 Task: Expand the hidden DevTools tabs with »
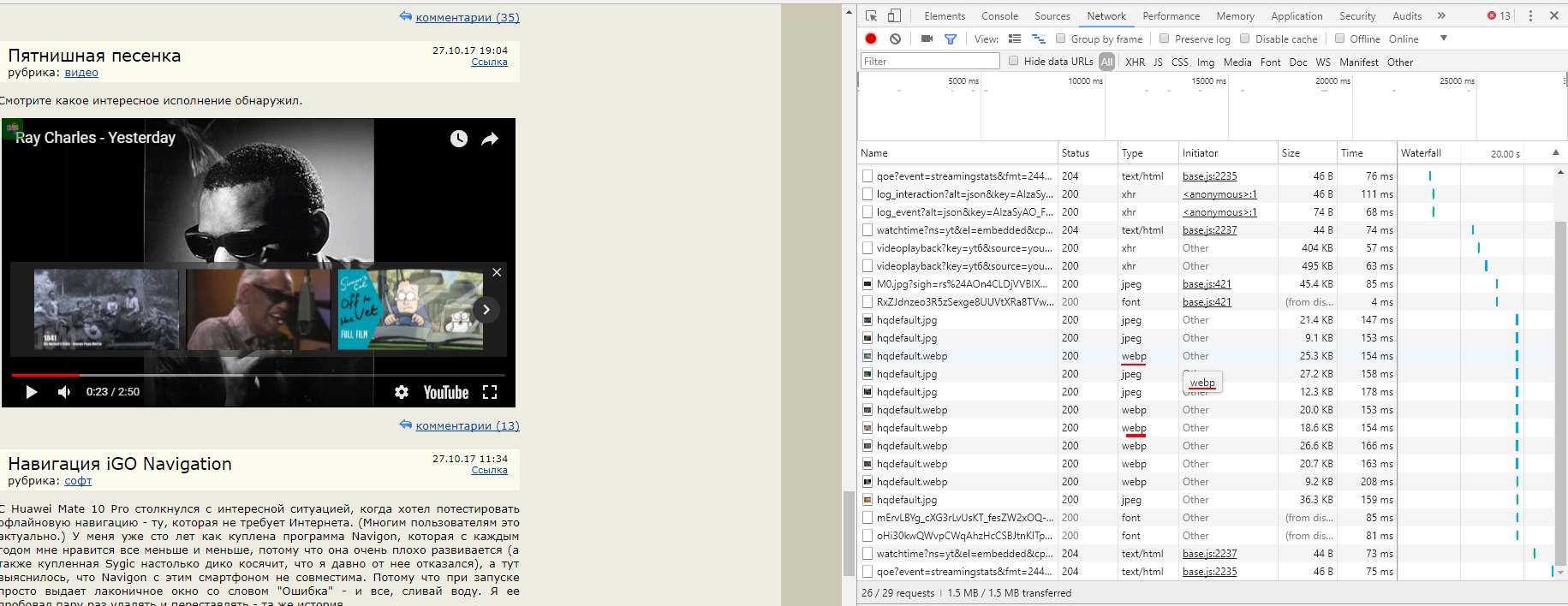(1441, 15)
